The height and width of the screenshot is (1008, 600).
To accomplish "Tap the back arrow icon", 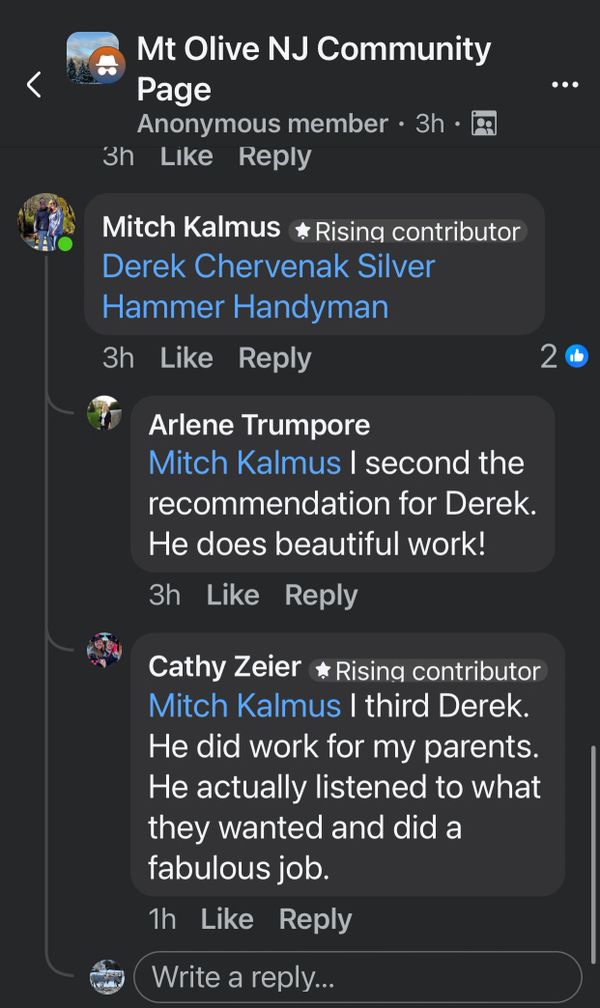I will [34, 84].
